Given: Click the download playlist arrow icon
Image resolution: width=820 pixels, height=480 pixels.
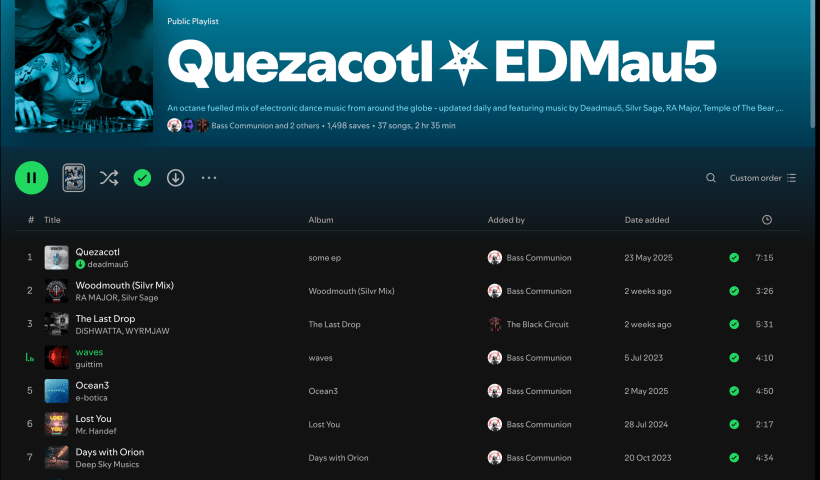Looking at the screenshot, I should [175, 178].
